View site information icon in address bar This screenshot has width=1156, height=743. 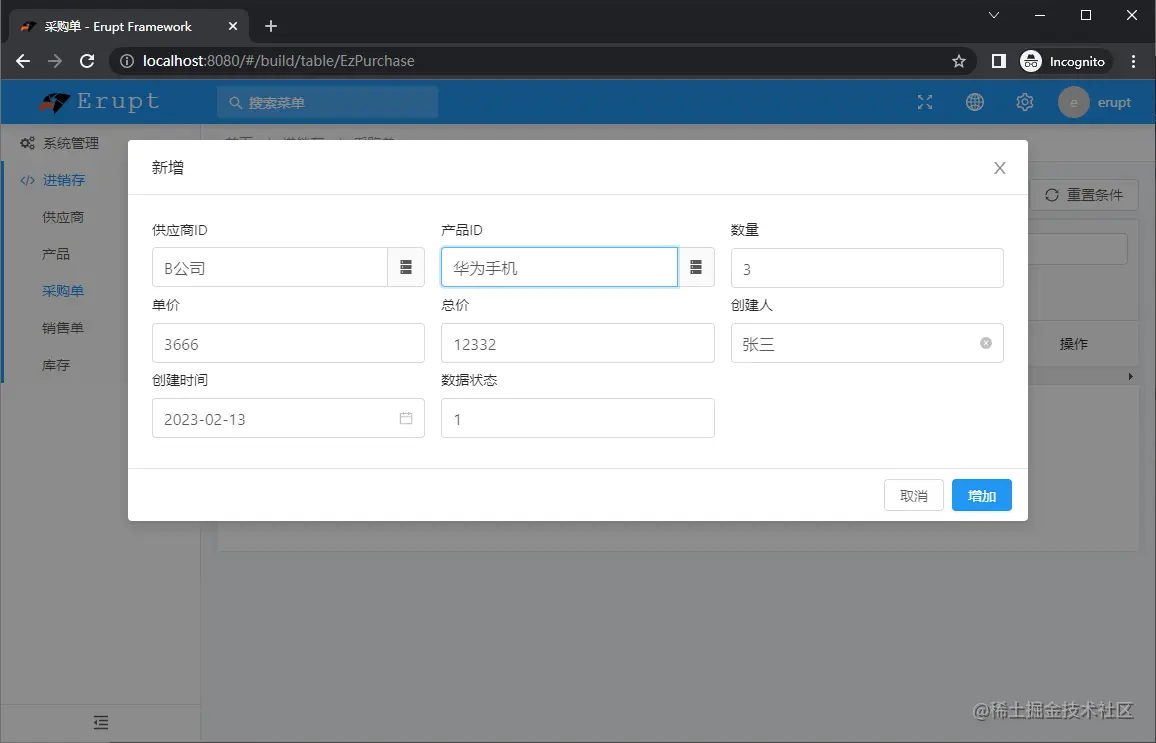[127, 61]
